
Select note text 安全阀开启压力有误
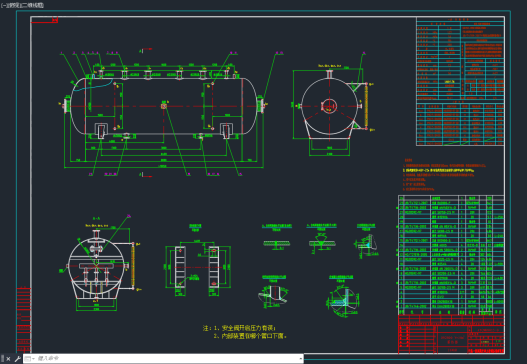(x=248, y=328)
